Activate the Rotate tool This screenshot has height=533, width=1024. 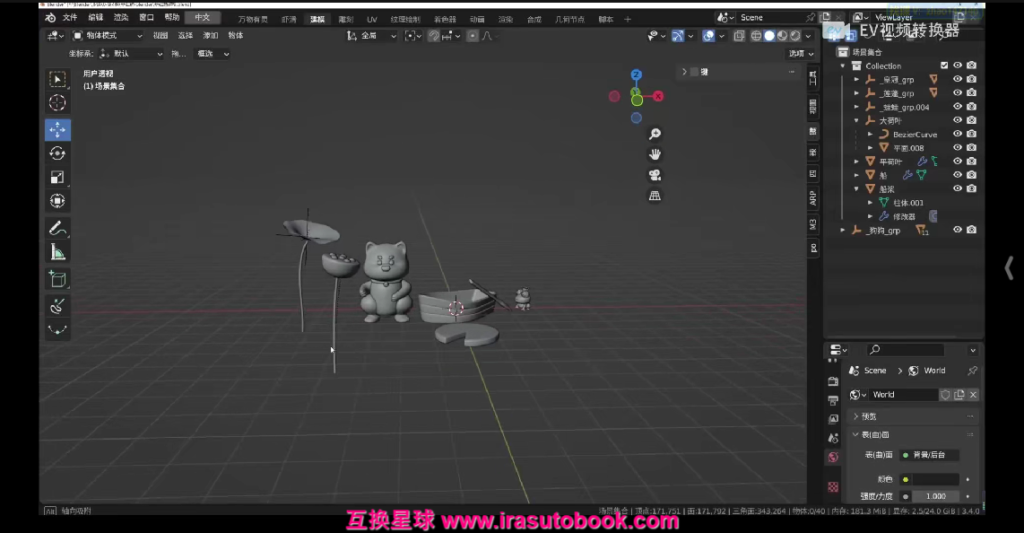click(x=57, y=153)
